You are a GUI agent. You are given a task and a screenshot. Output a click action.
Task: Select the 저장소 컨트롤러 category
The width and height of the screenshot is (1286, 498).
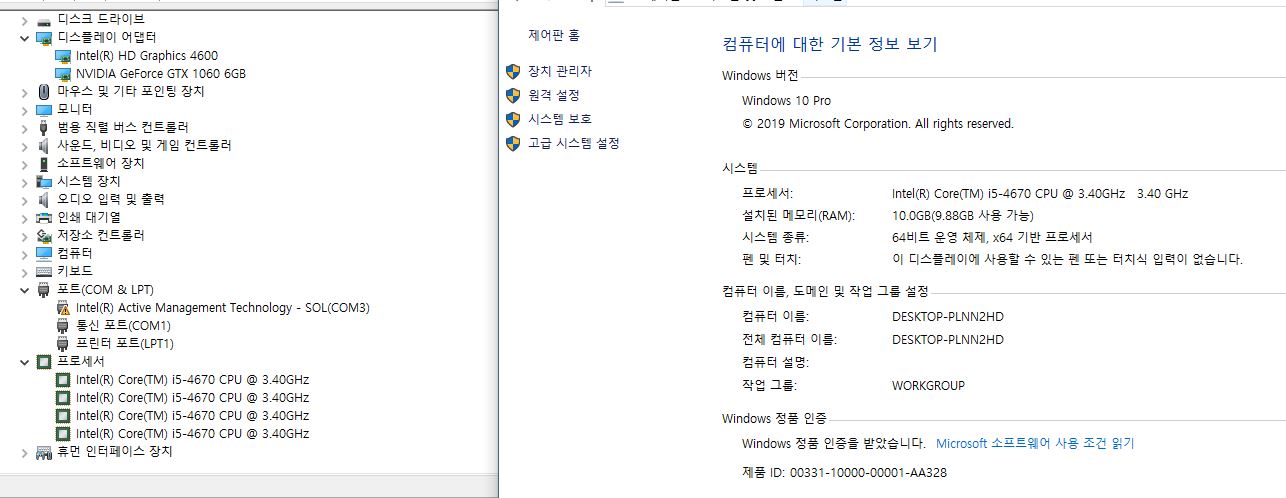101,235
